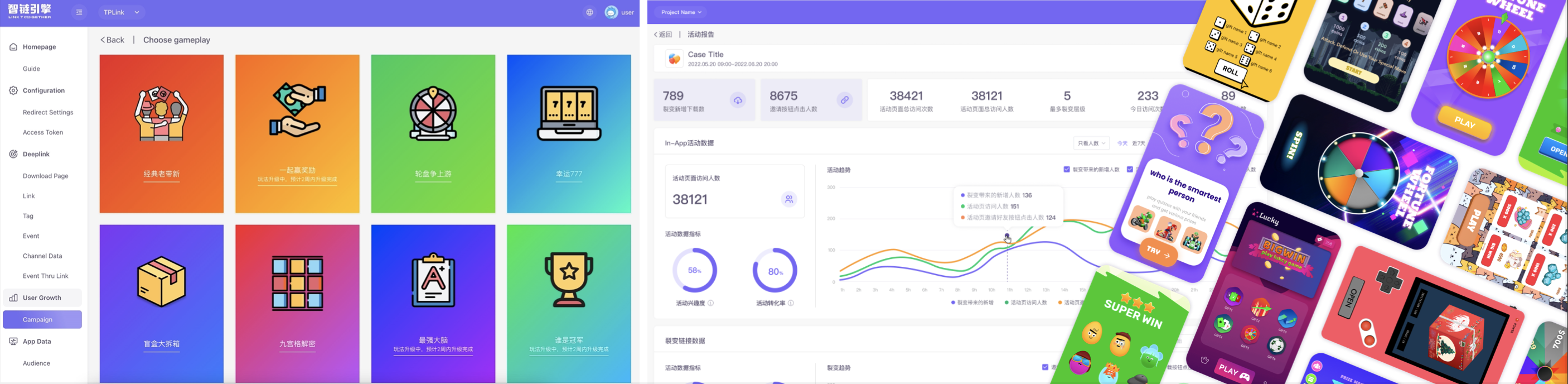
Task: Click the 智链引擎 LinkTogether logo
Action: (29, 12)
